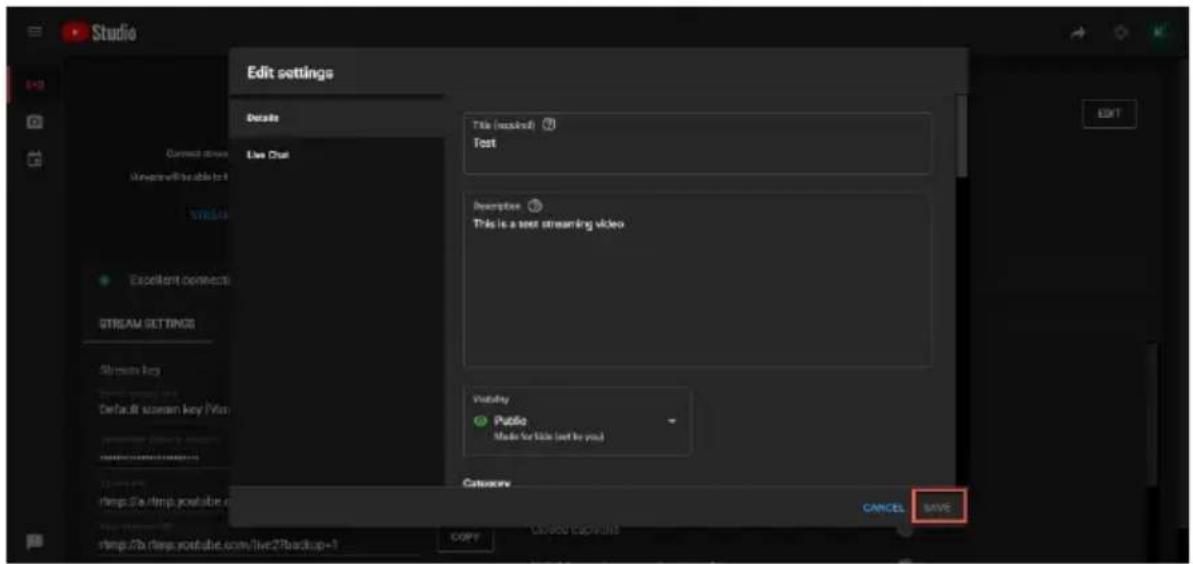Image resolution: width=1193 pixels, height=564 pixels.
Task: Click the Description text area
Action: (696, 279)
